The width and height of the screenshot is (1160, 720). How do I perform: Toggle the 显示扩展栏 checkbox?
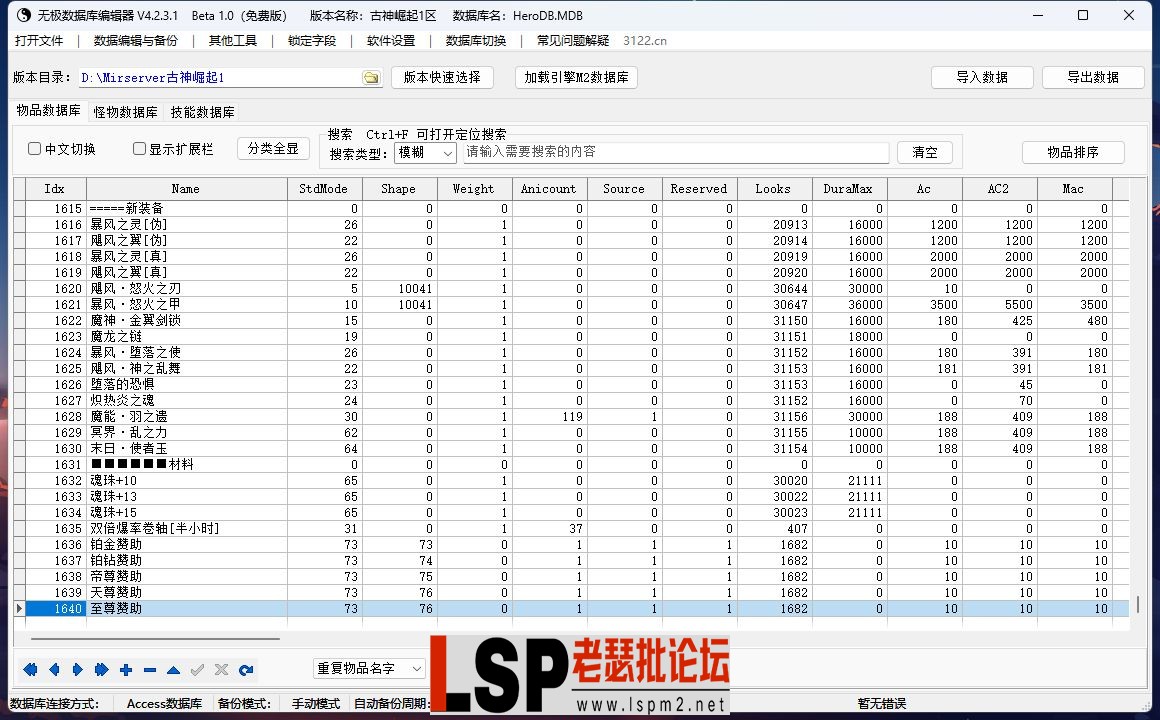(x=138, y=148)
